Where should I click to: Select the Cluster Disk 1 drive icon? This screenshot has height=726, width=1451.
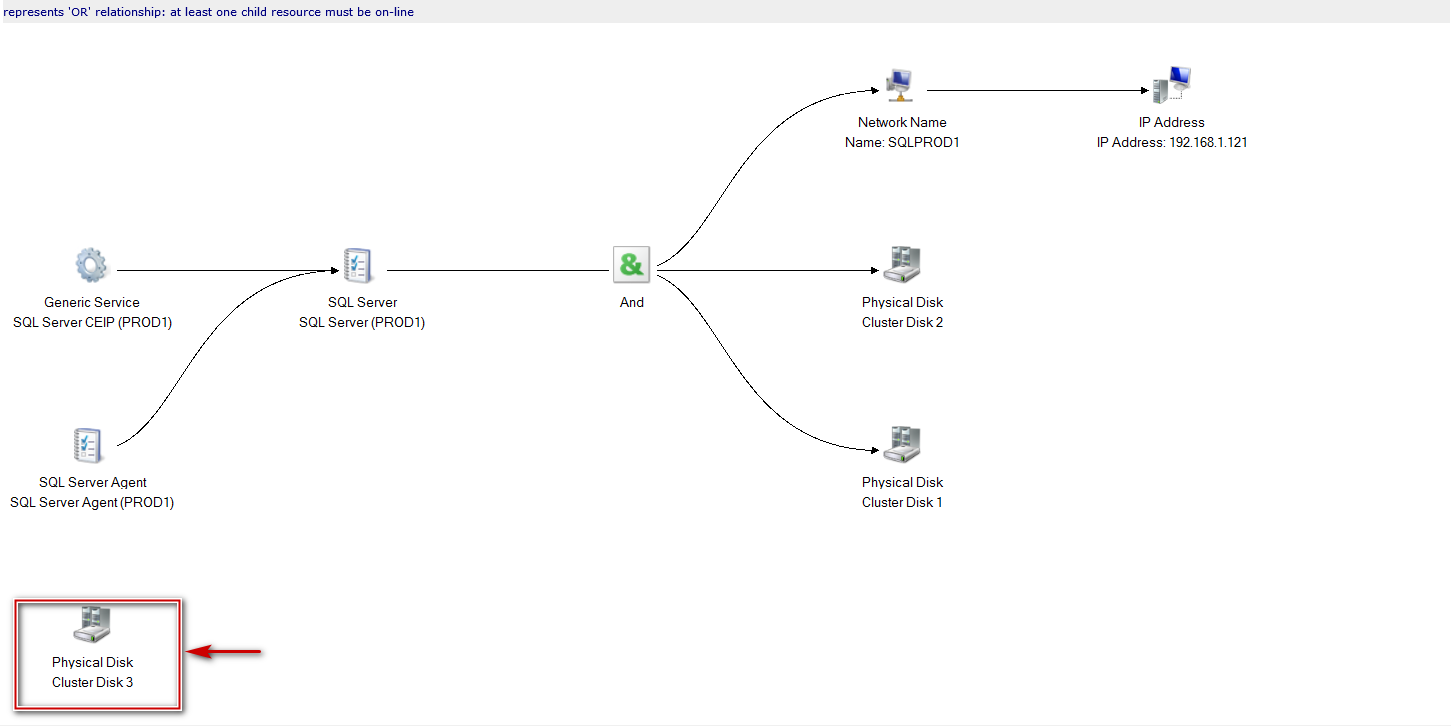pos(902,445)
